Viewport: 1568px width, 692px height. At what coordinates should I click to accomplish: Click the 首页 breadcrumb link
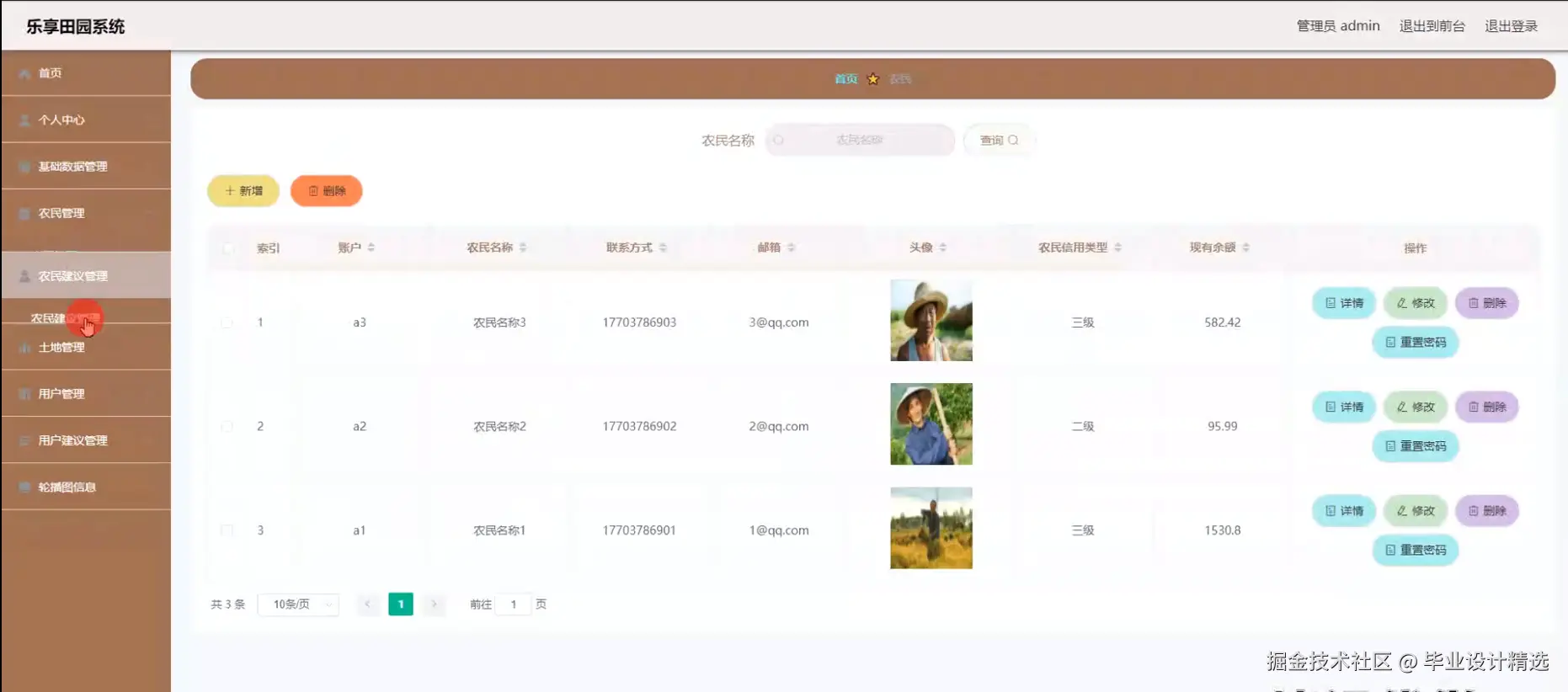pyautogui.click(x=845, y=79)
